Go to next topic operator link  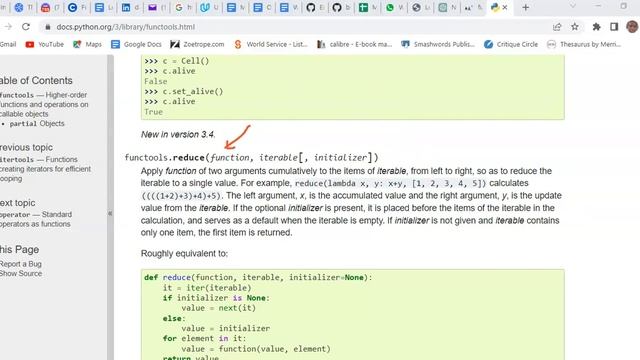click(36, 219)
